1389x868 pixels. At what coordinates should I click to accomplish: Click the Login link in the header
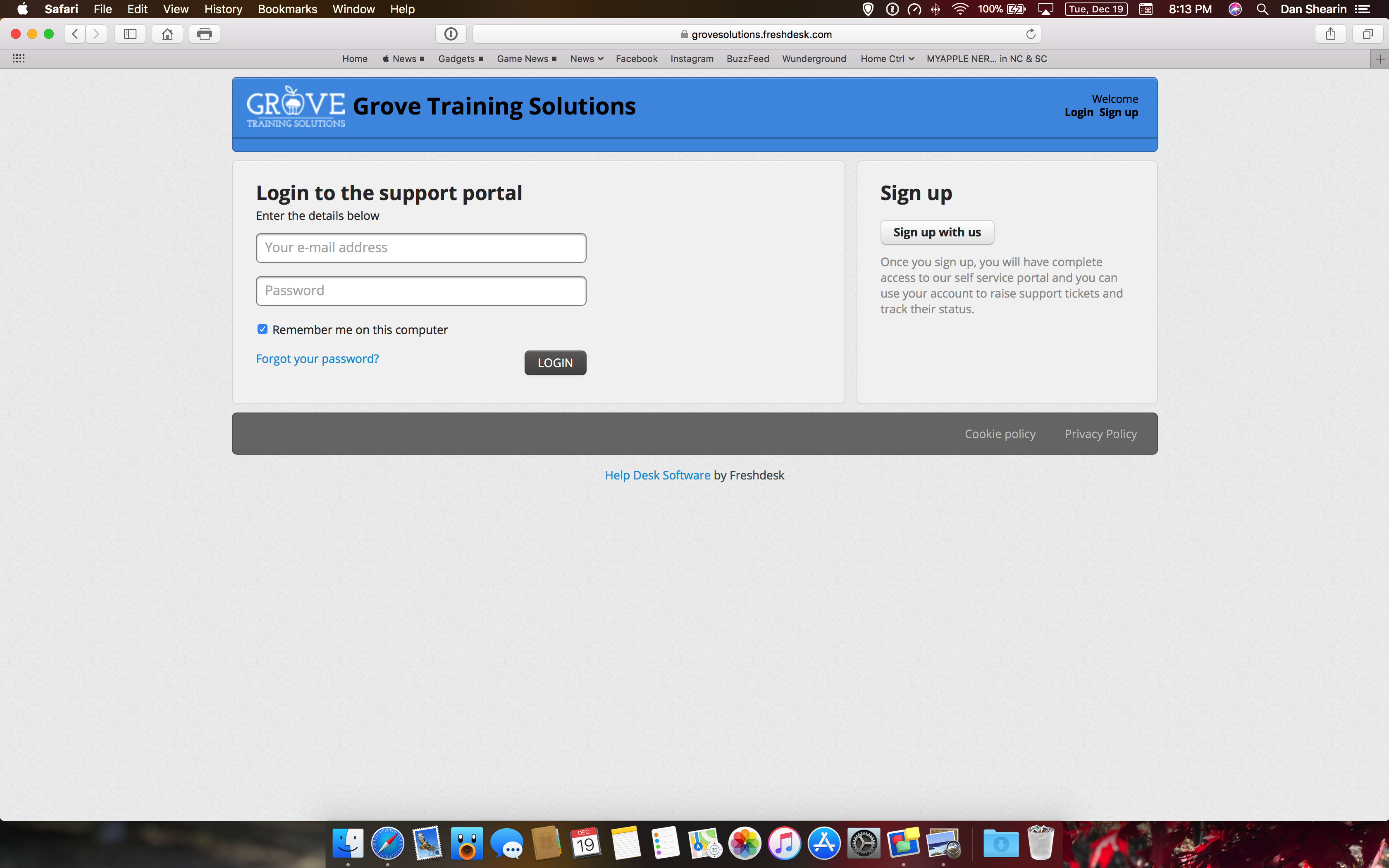[1079, 112]
